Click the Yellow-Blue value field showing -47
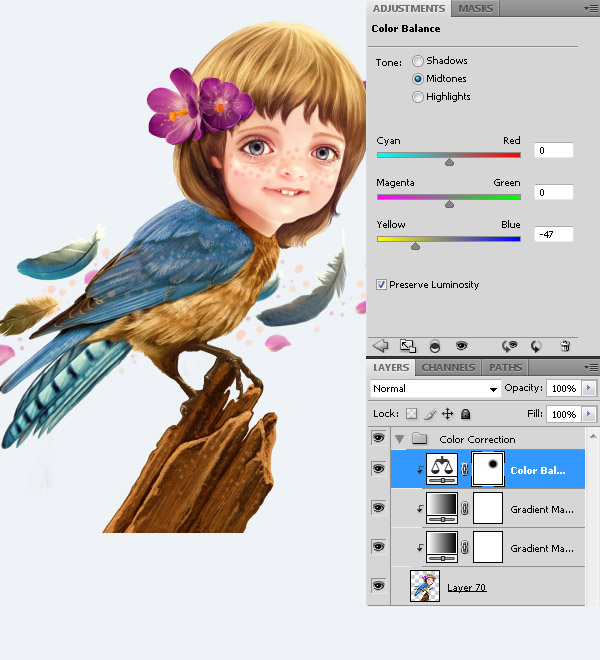Screen dimensions: 600x660 tap(554, 234)
